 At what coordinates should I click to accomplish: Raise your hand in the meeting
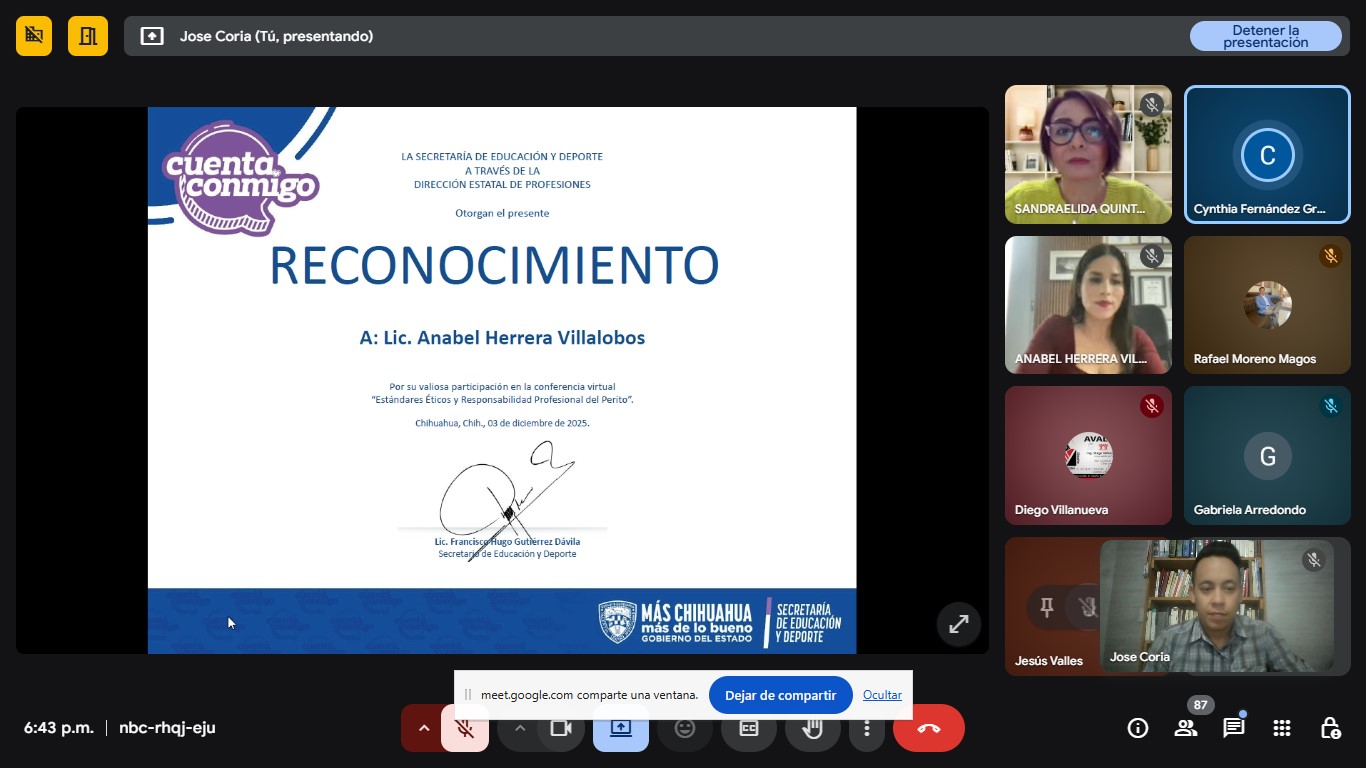coord(813,728)
